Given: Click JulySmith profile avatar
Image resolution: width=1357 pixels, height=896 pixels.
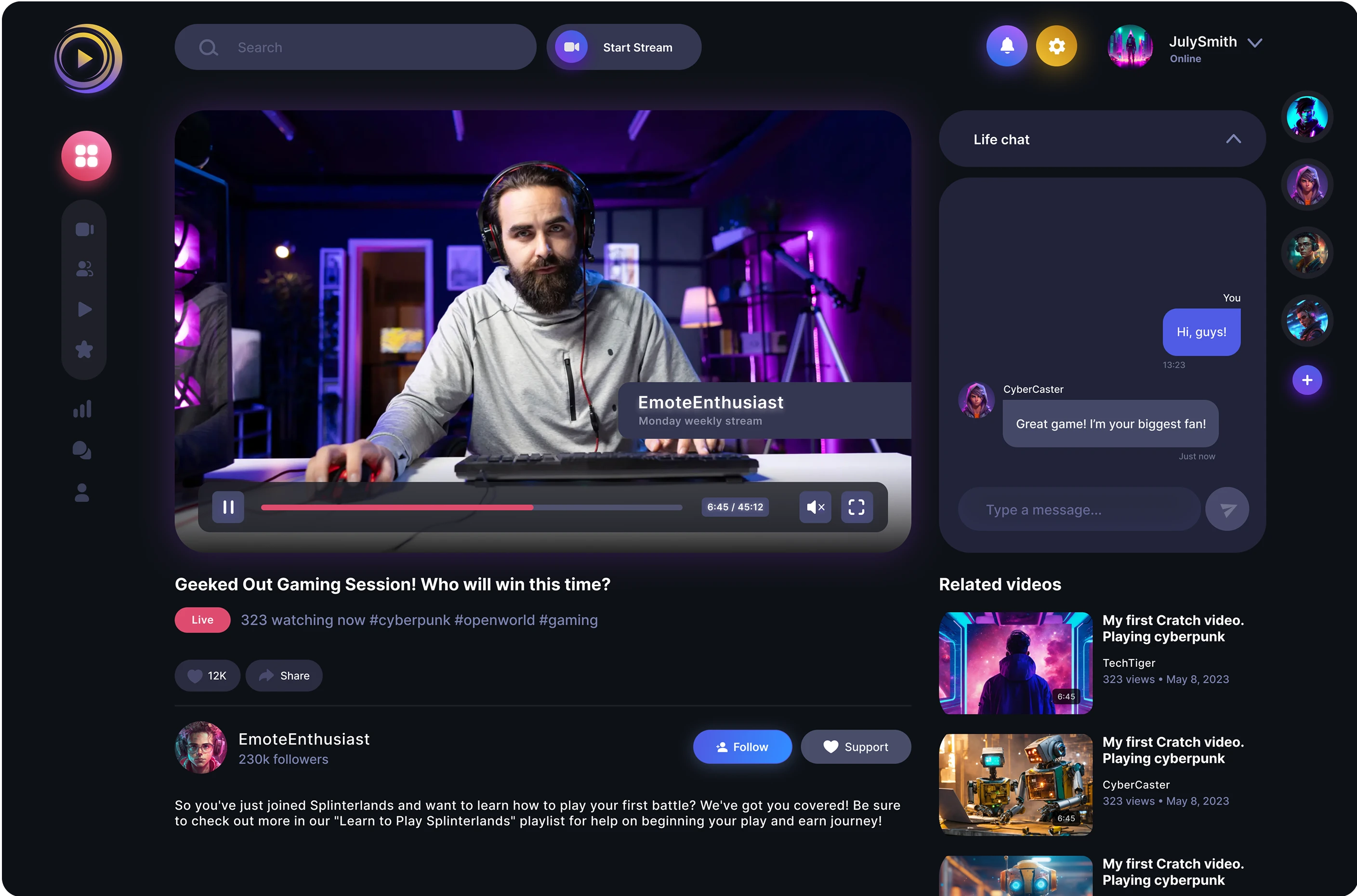Looking at the screenshot, I should pos(1130,46).
